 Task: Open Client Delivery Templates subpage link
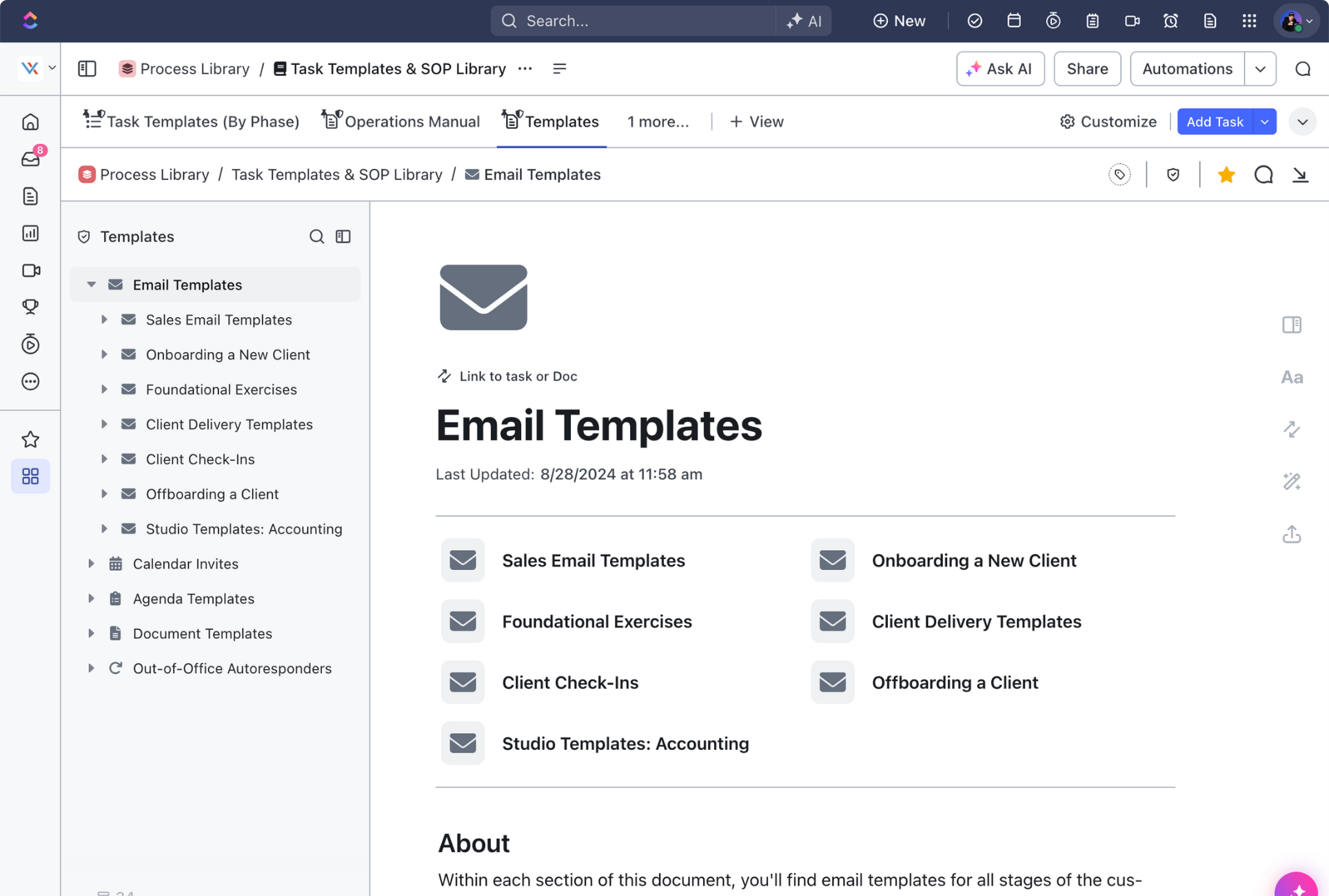975,621
